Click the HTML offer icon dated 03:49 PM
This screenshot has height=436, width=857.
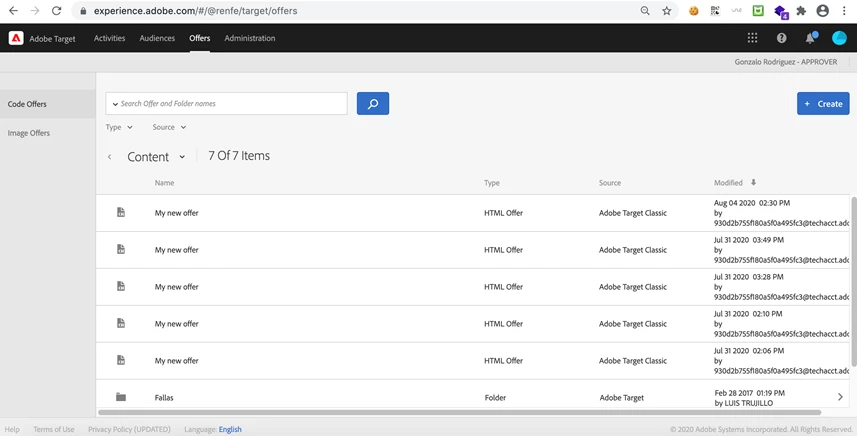tap(121, 249)
